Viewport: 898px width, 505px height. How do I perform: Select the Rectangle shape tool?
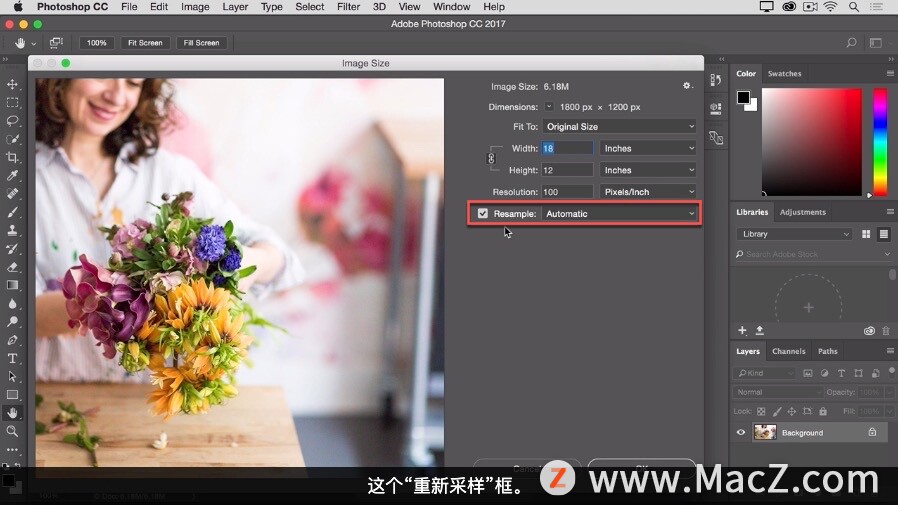pyautogui.click(x=12, y=394)
